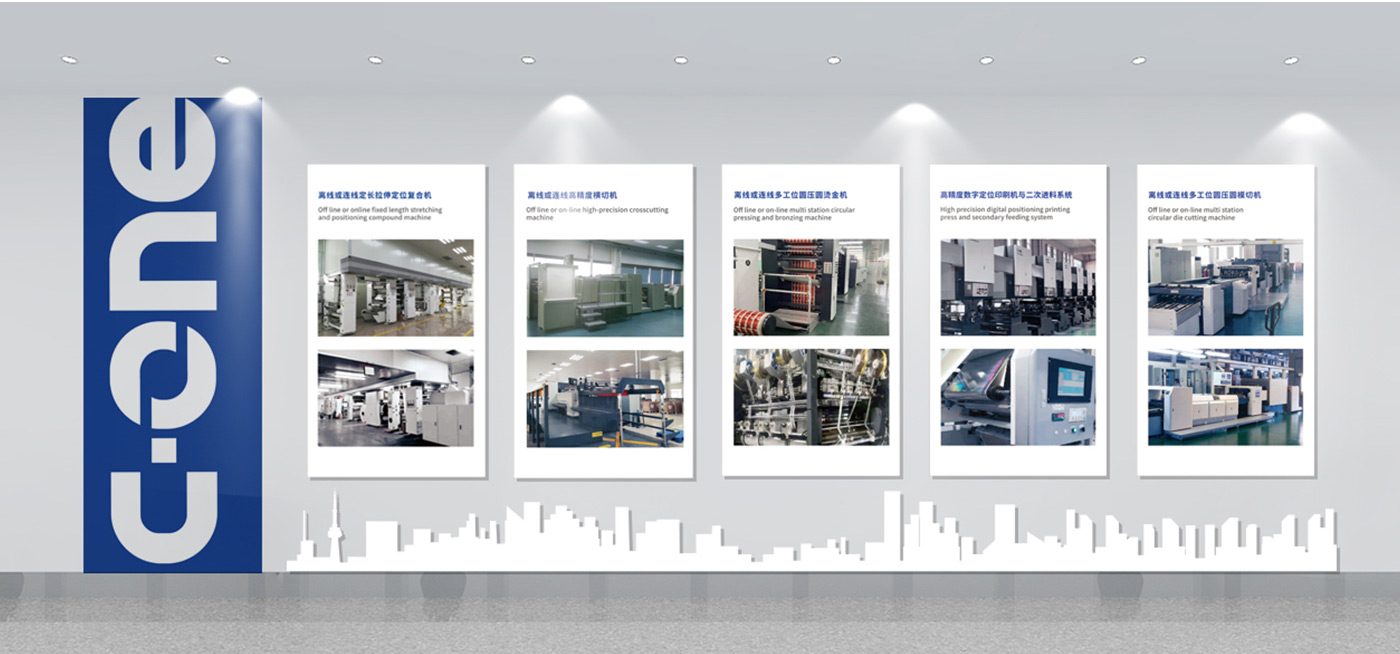The width and height of the screenshot is (1400, 654).
Task: Open top photo on compound machine poster
Action: coord(396,288)
